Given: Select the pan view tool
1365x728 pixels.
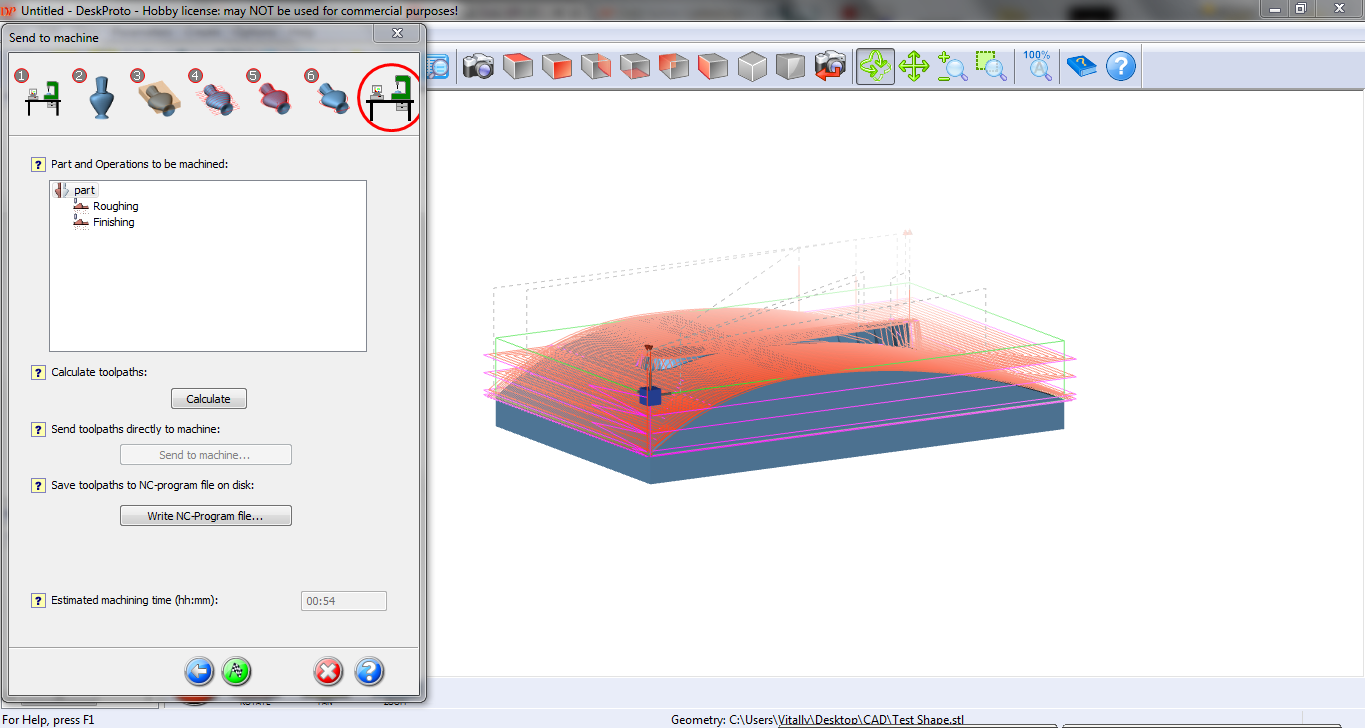Looking at the screenshot, I should point(913,66).
